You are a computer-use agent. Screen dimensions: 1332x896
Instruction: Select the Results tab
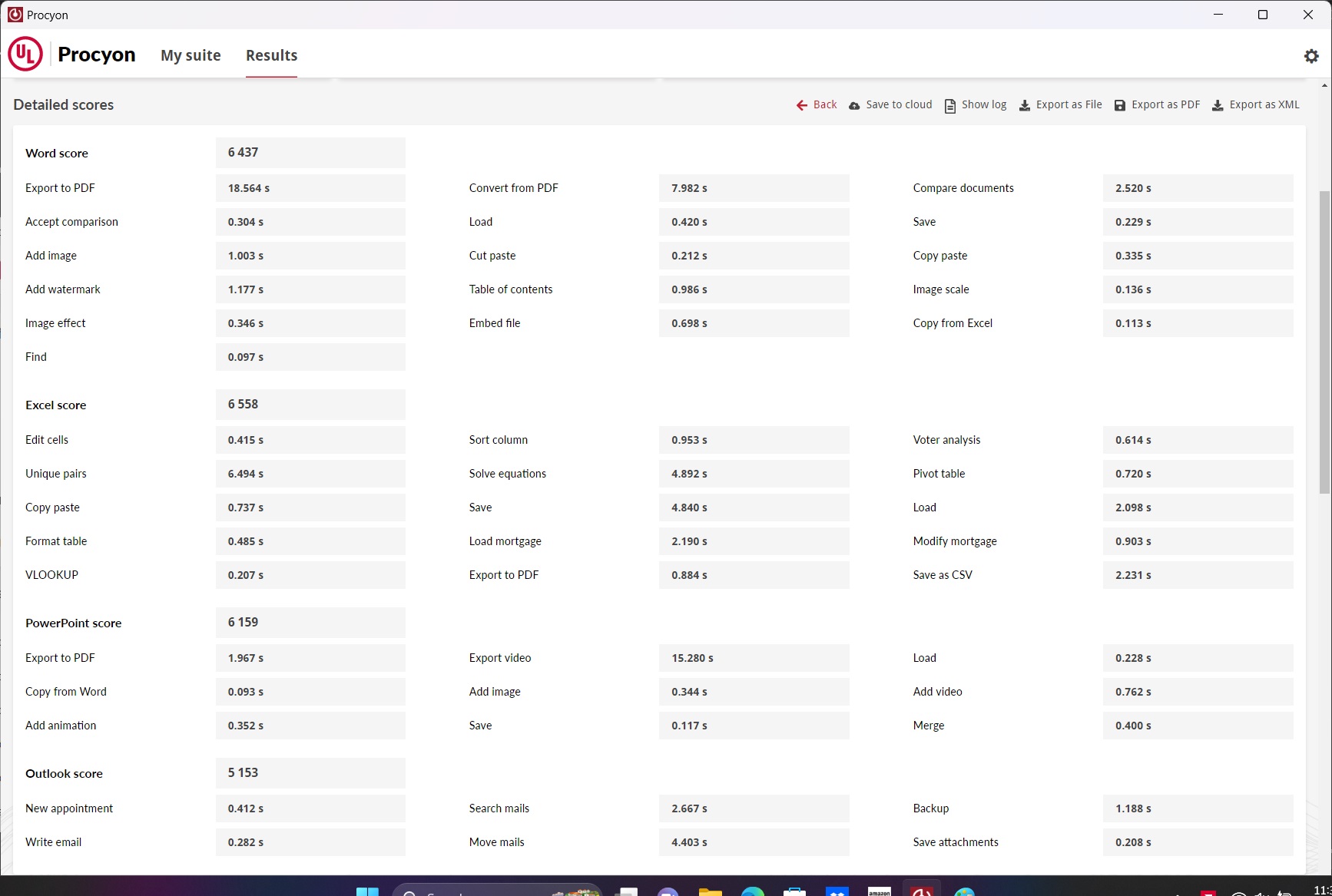(x=271, y=55)
